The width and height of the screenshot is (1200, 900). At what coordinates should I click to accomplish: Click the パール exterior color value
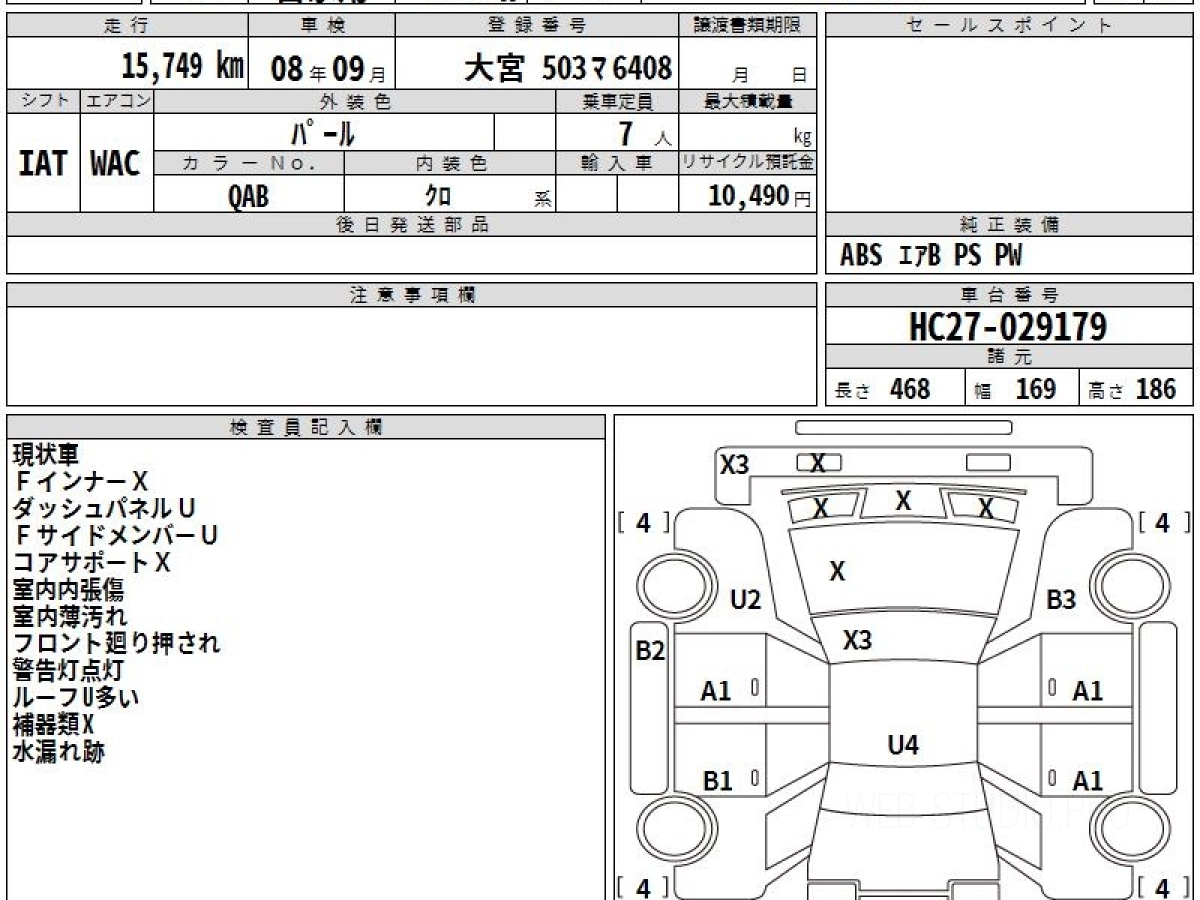click(x=323, y=133)
